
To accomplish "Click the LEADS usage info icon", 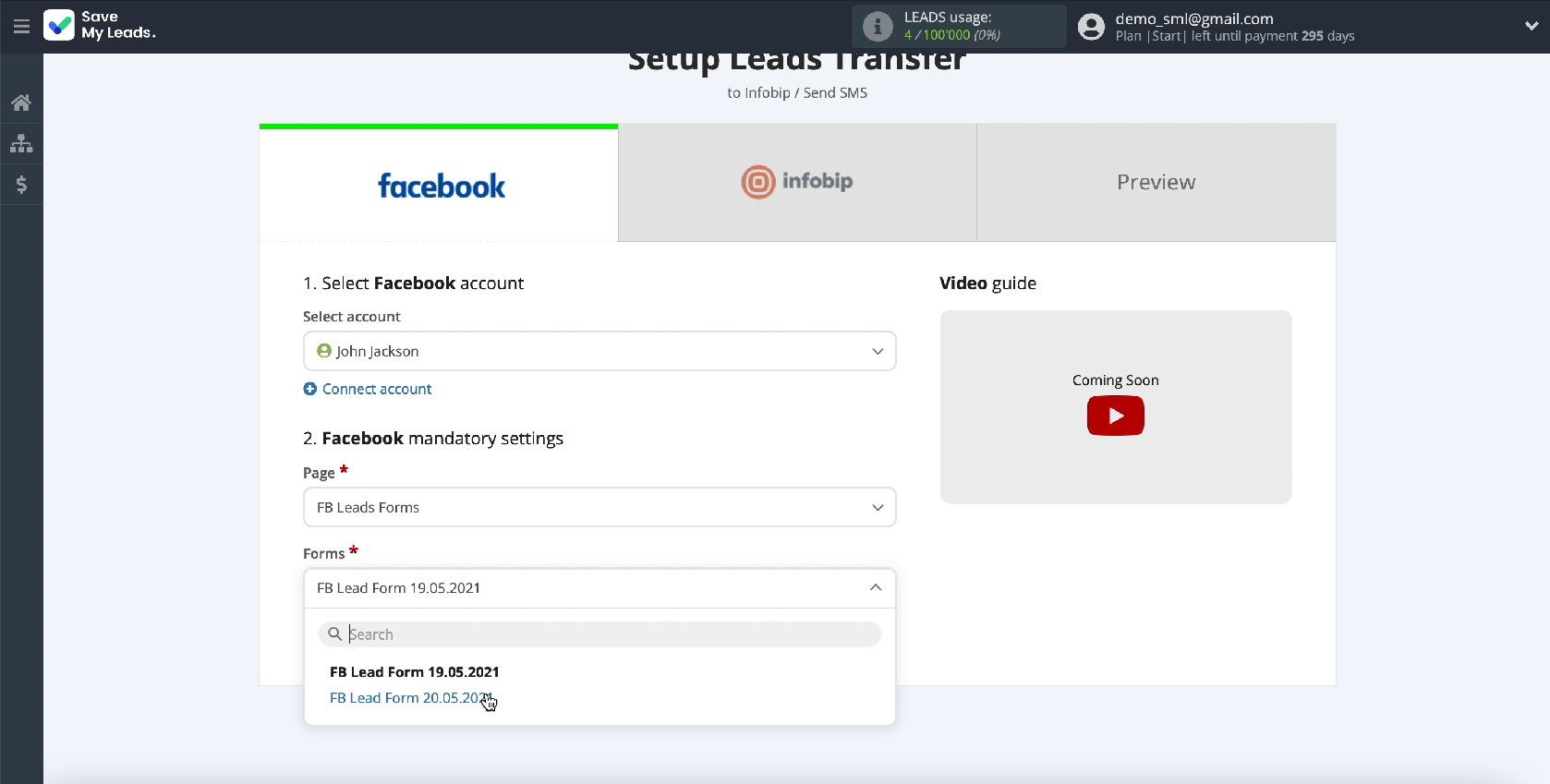I will tap(878, 26).
